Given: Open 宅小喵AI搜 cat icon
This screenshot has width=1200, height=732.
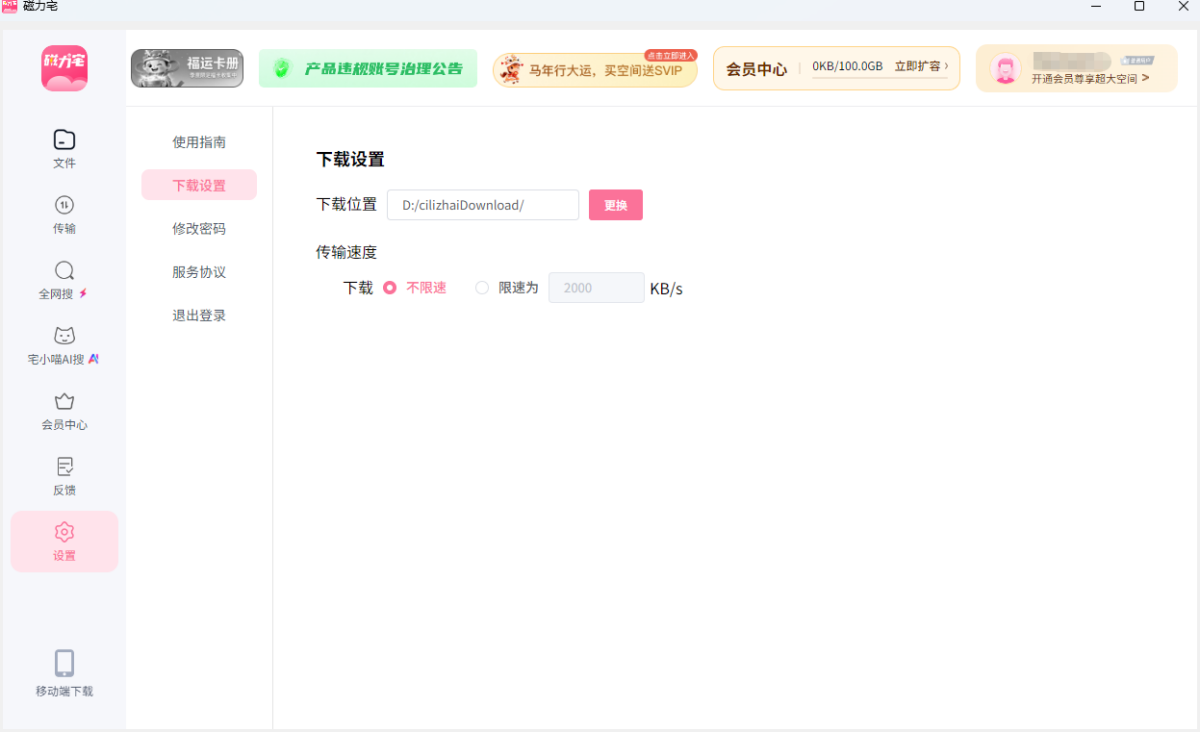Looking at the screenshot, I should click(64, 336).
